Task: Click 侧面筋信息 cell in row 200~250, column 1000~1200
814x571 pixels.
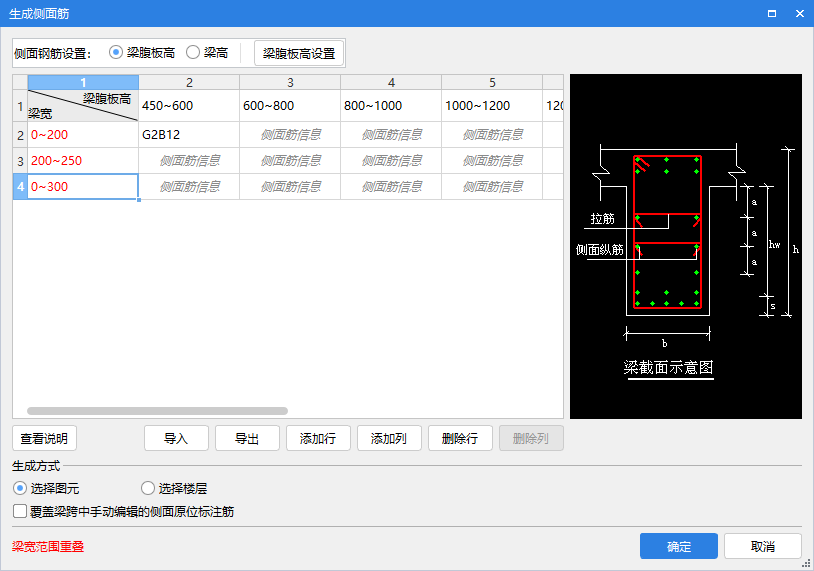Action: [x=492, y=161]
